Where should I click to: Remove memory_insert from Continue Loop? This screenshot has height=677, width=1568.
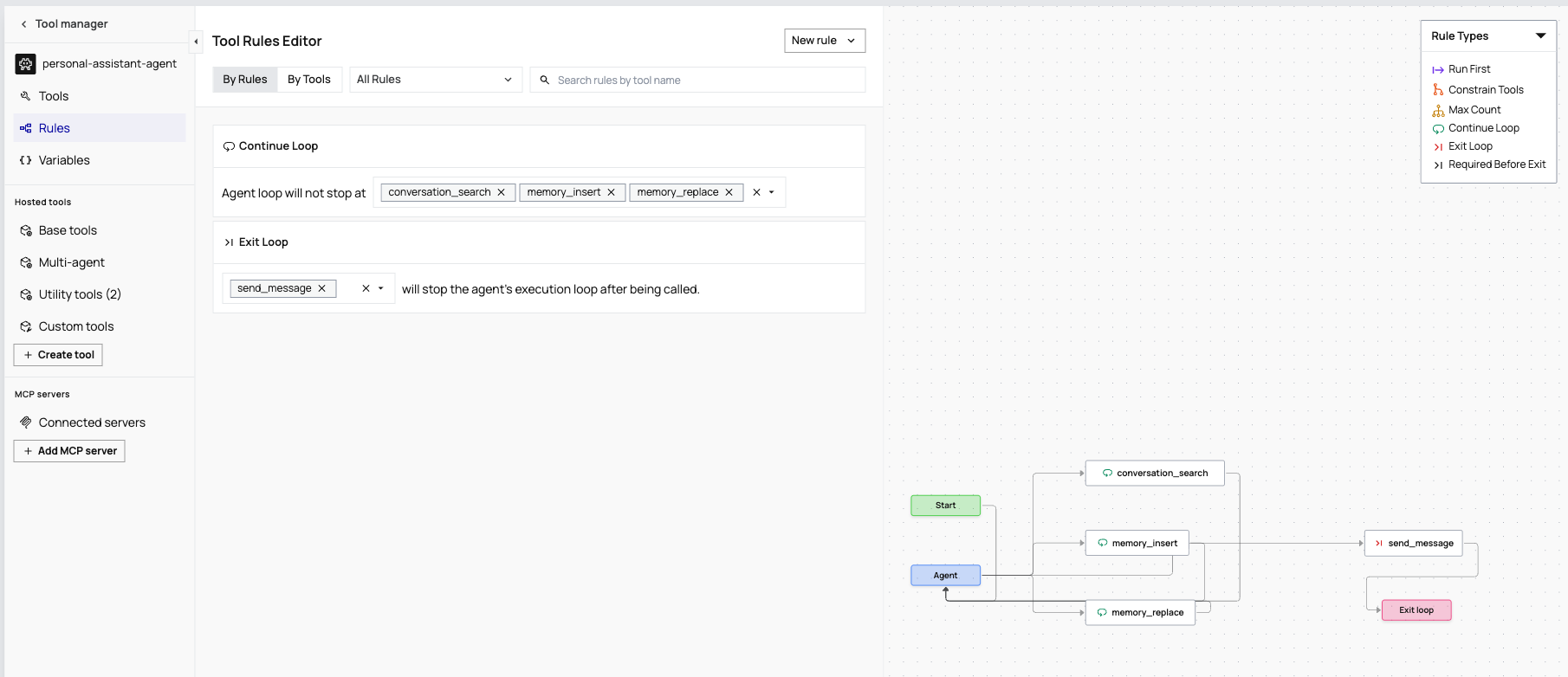click(611, 192)
